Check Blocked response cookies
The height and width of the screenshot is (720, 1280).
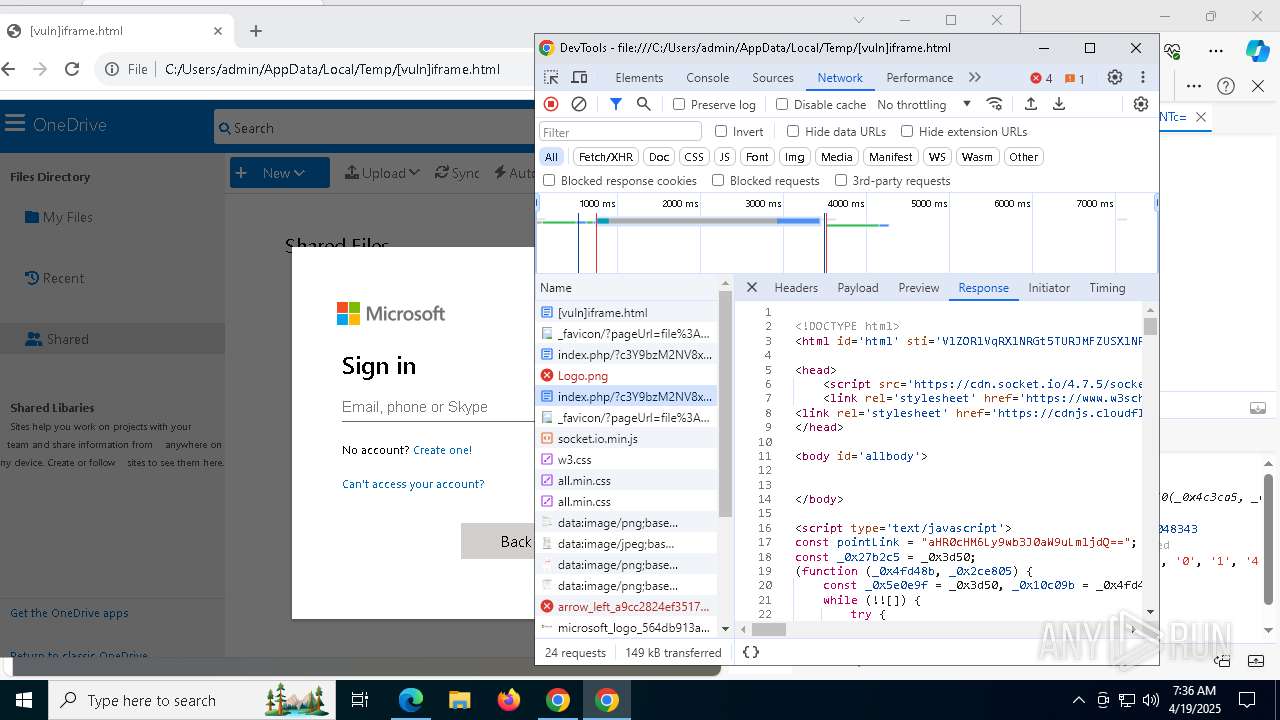[549, 180]
